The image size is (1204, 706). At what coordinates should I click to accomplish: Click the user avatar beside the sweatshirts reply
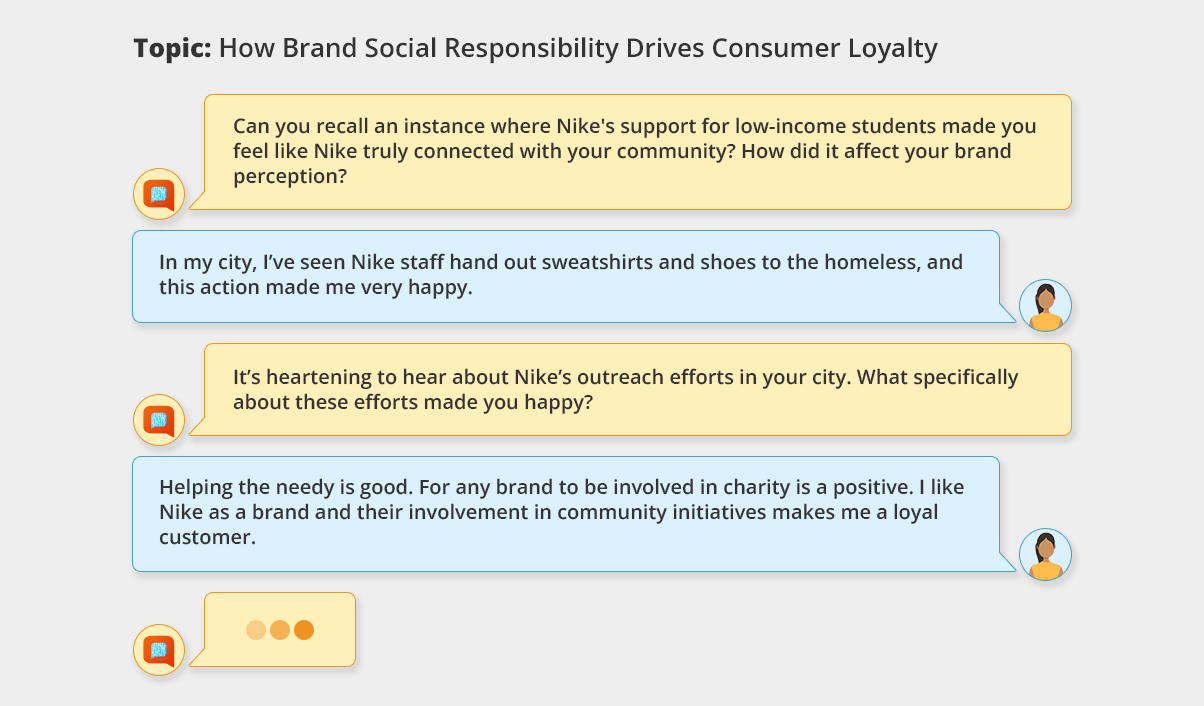[x=1045, y=305]
